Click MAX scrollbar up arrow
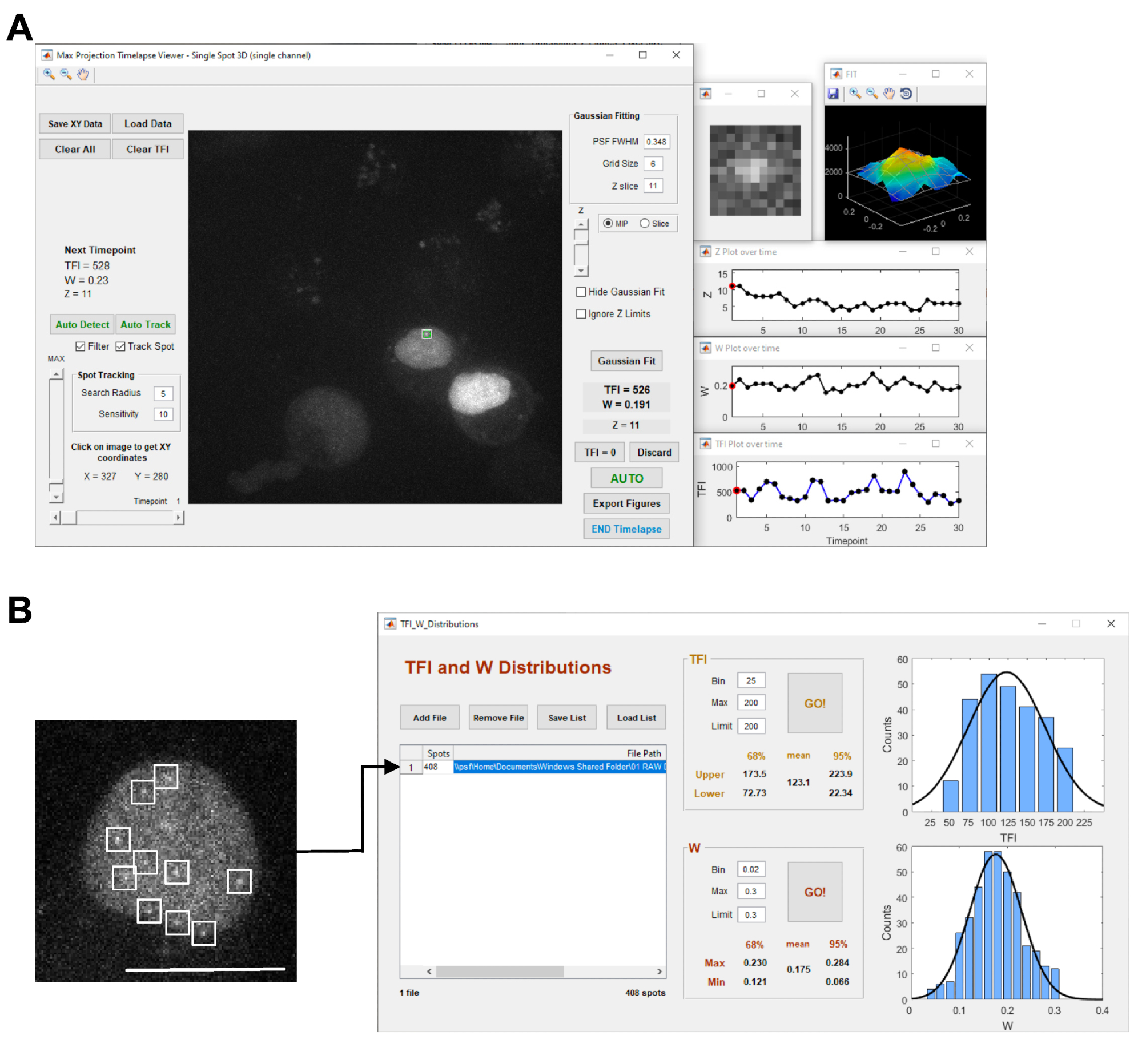This screenshot has height=1064, width=1142. coord(56,374)
